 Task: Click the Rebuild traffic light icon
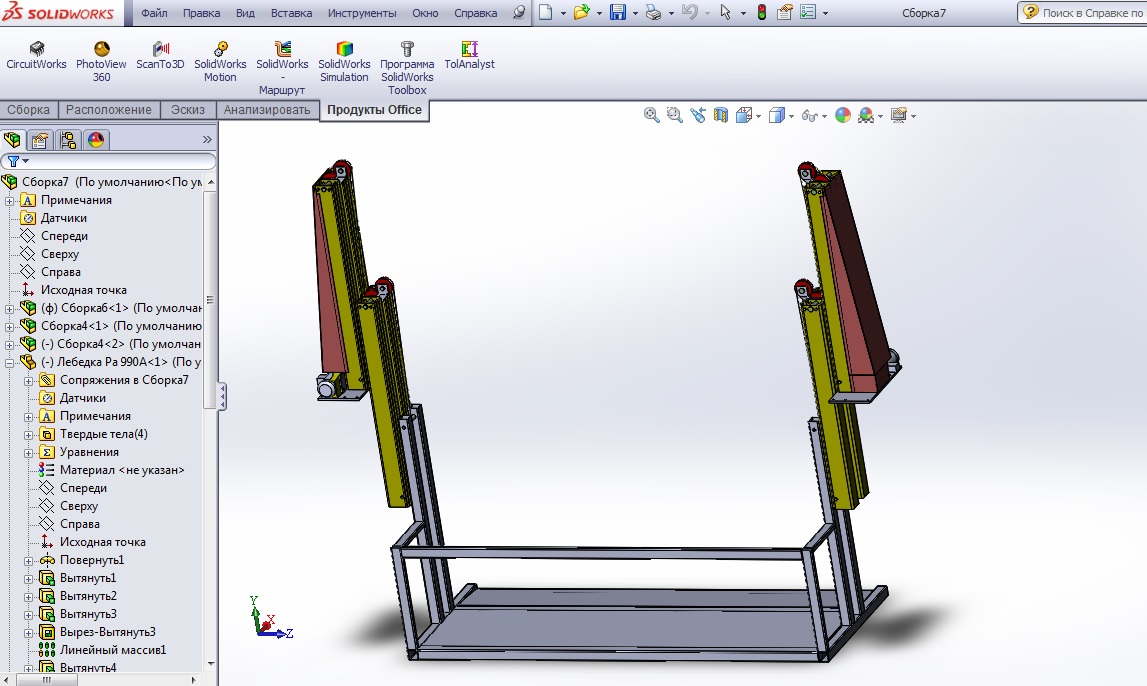761,12
